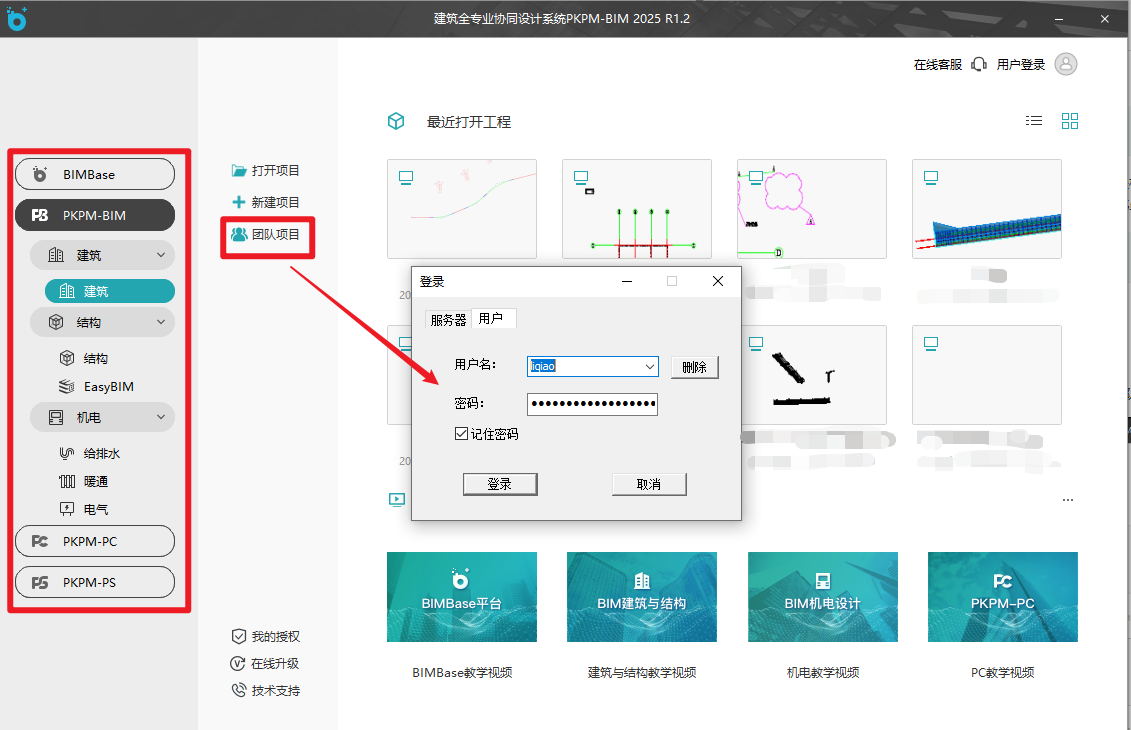Collapse the 结构 category chevron
This screenshot has width=1131, height=730.
[161, 322]
